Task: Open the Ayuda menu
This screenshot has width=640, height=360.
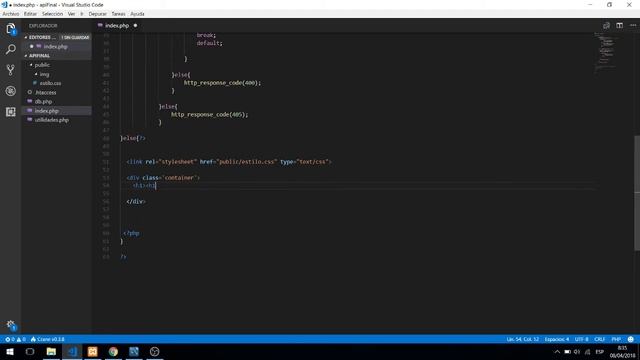Action: coord(137,14)
